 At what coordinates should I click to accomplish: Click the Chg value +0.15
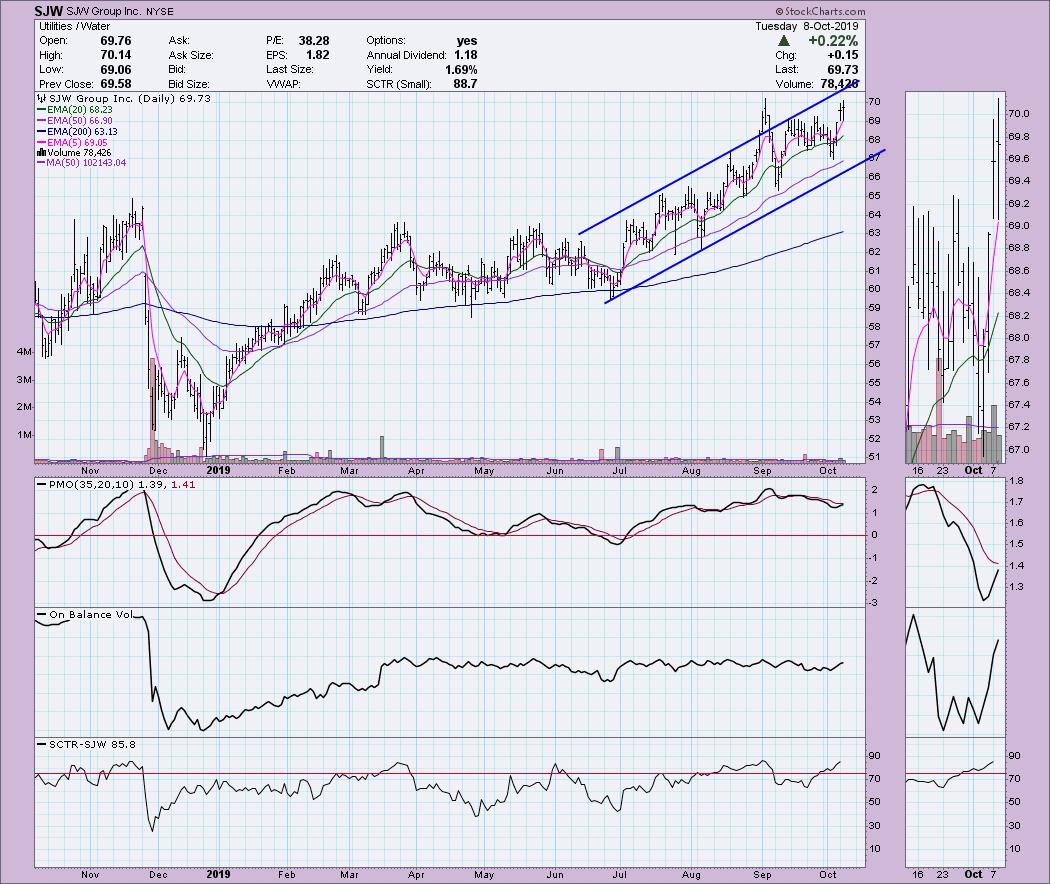[x=842, y=55]
